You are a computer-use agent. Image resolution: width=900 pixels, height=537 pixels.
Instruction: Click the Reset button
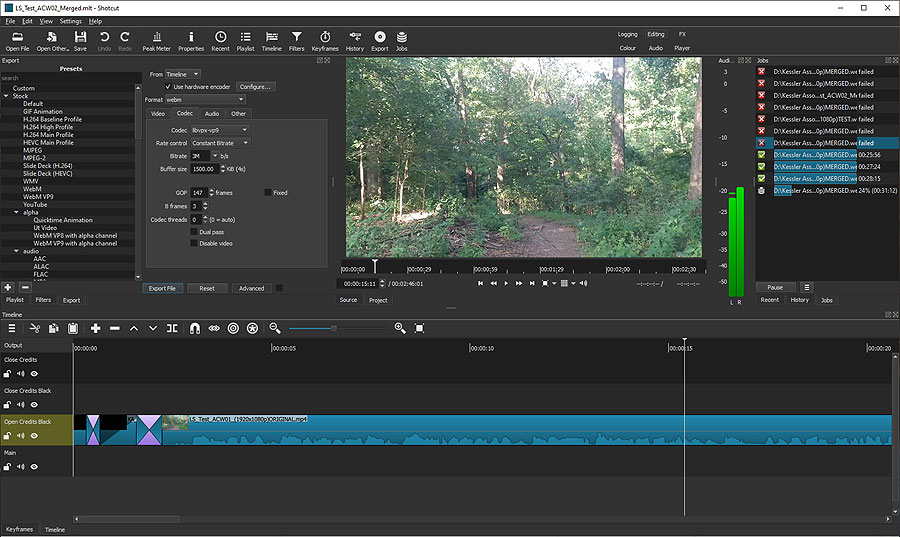[x=207, y=289]
